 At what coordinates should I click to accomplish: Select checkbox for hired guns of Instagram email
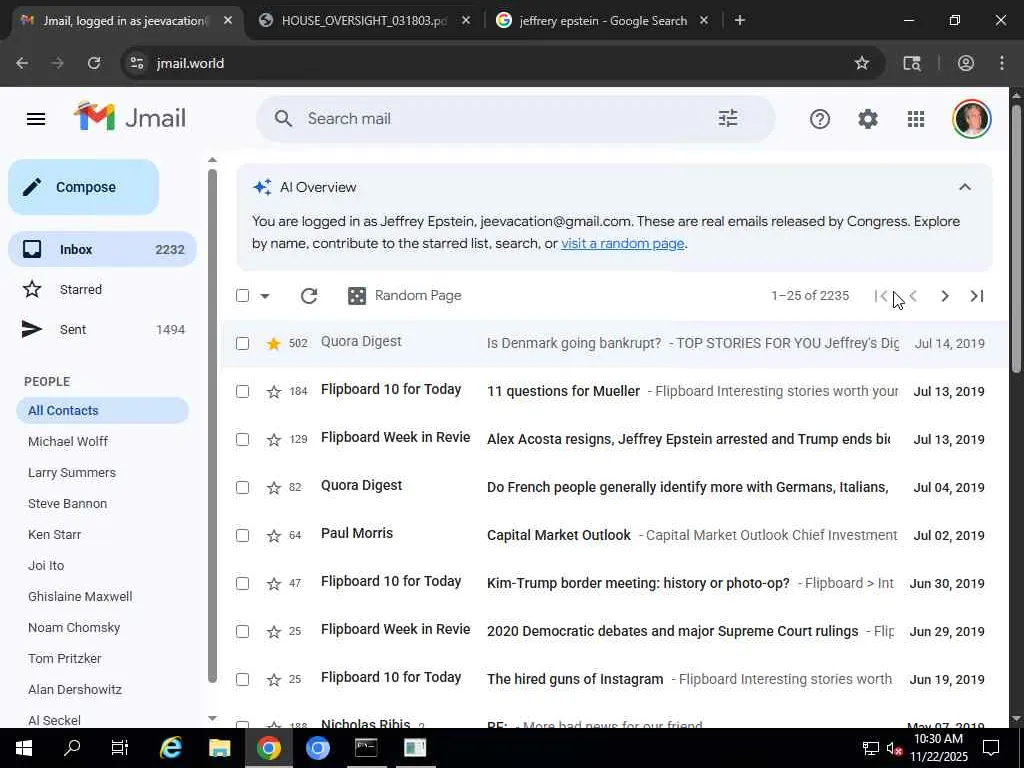242,679
